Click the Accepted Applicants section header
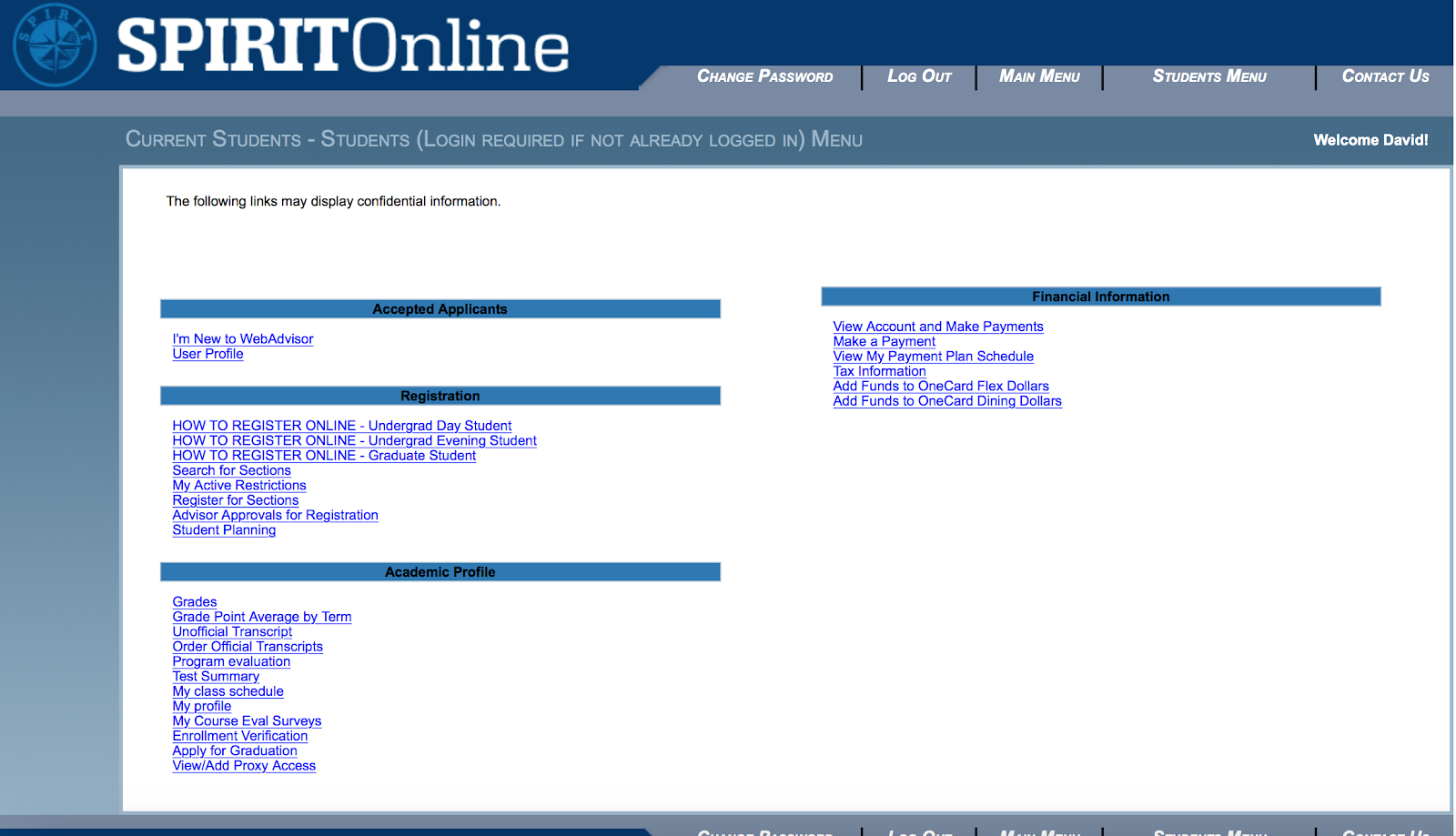1456x836 pixels. tap(440, 309)
